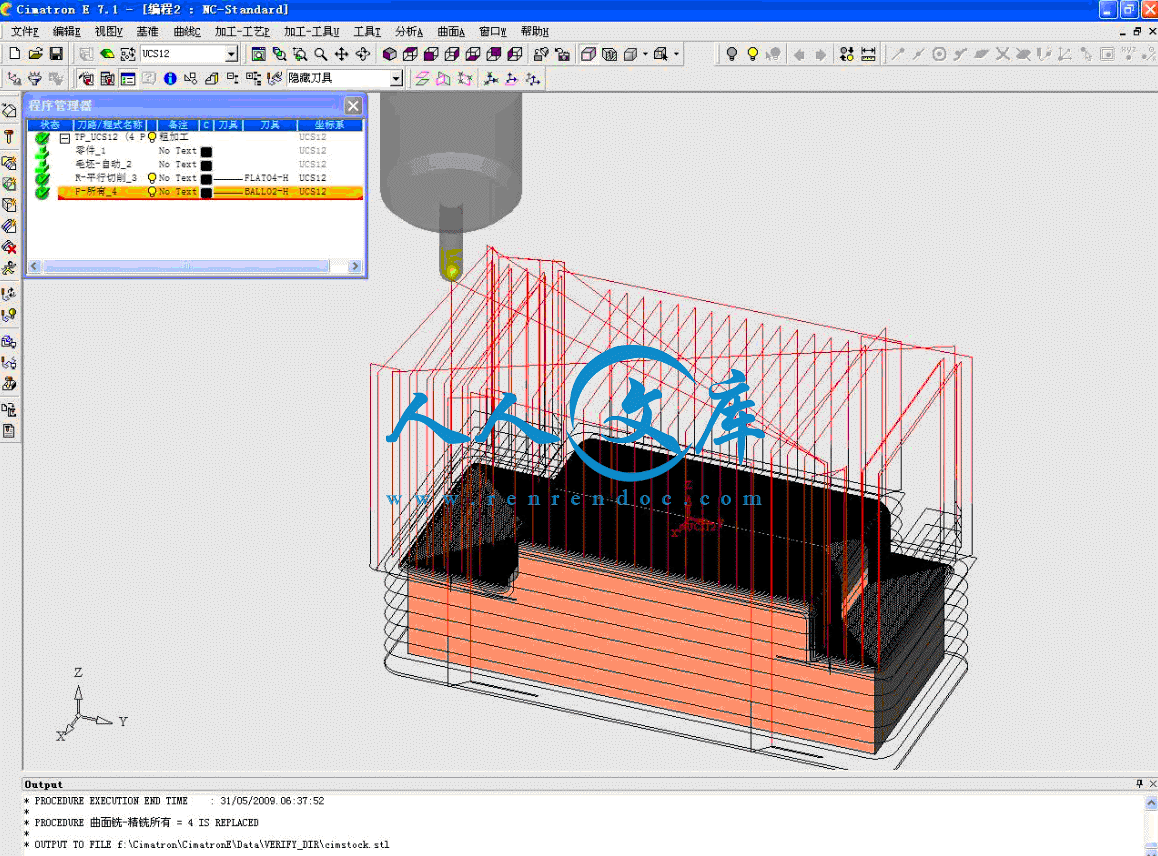Open the 文件 menu
The image size is (1158, 856).
(24, 32)
